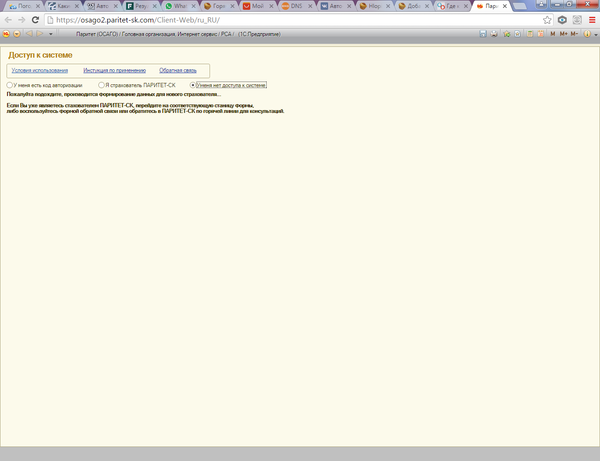
Task: Click the get link document icon
Action: 517,34
